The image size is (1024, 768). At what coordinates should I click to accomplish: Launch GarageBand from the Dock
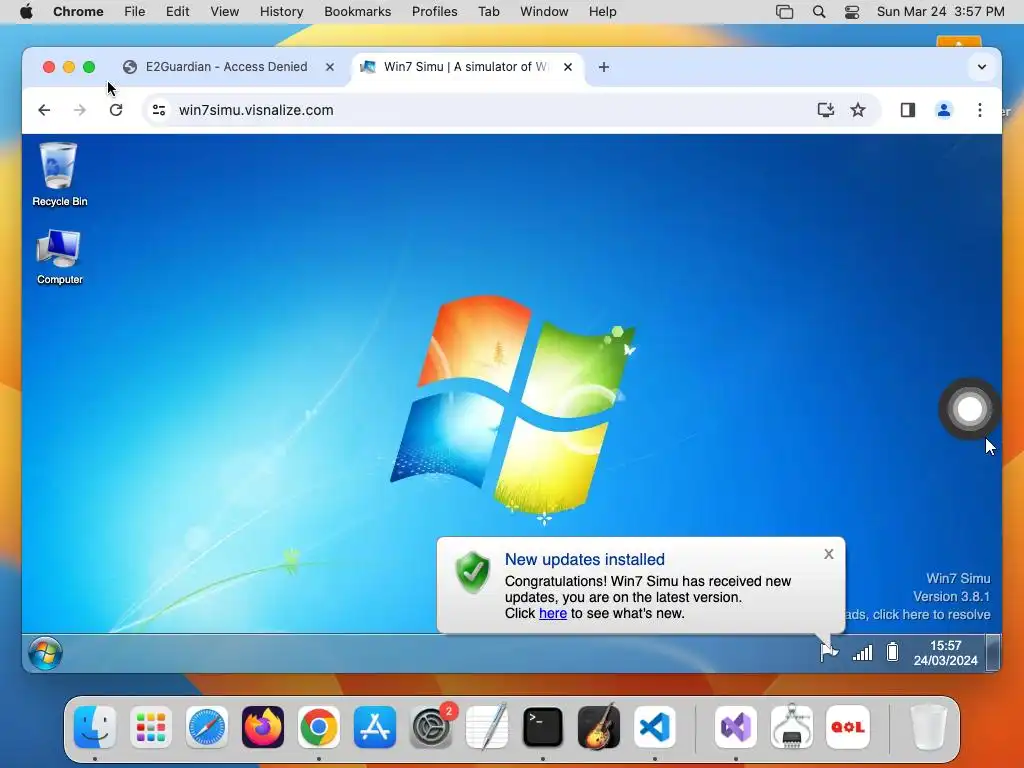coord(599,727)
